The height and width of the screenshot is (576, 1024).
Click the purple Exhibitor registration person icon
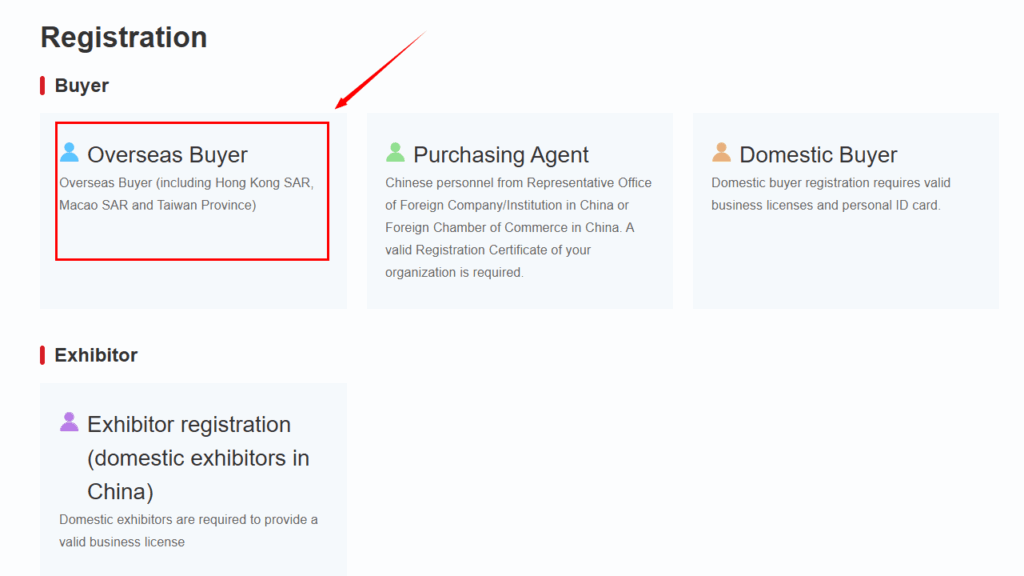click(69, 422)
